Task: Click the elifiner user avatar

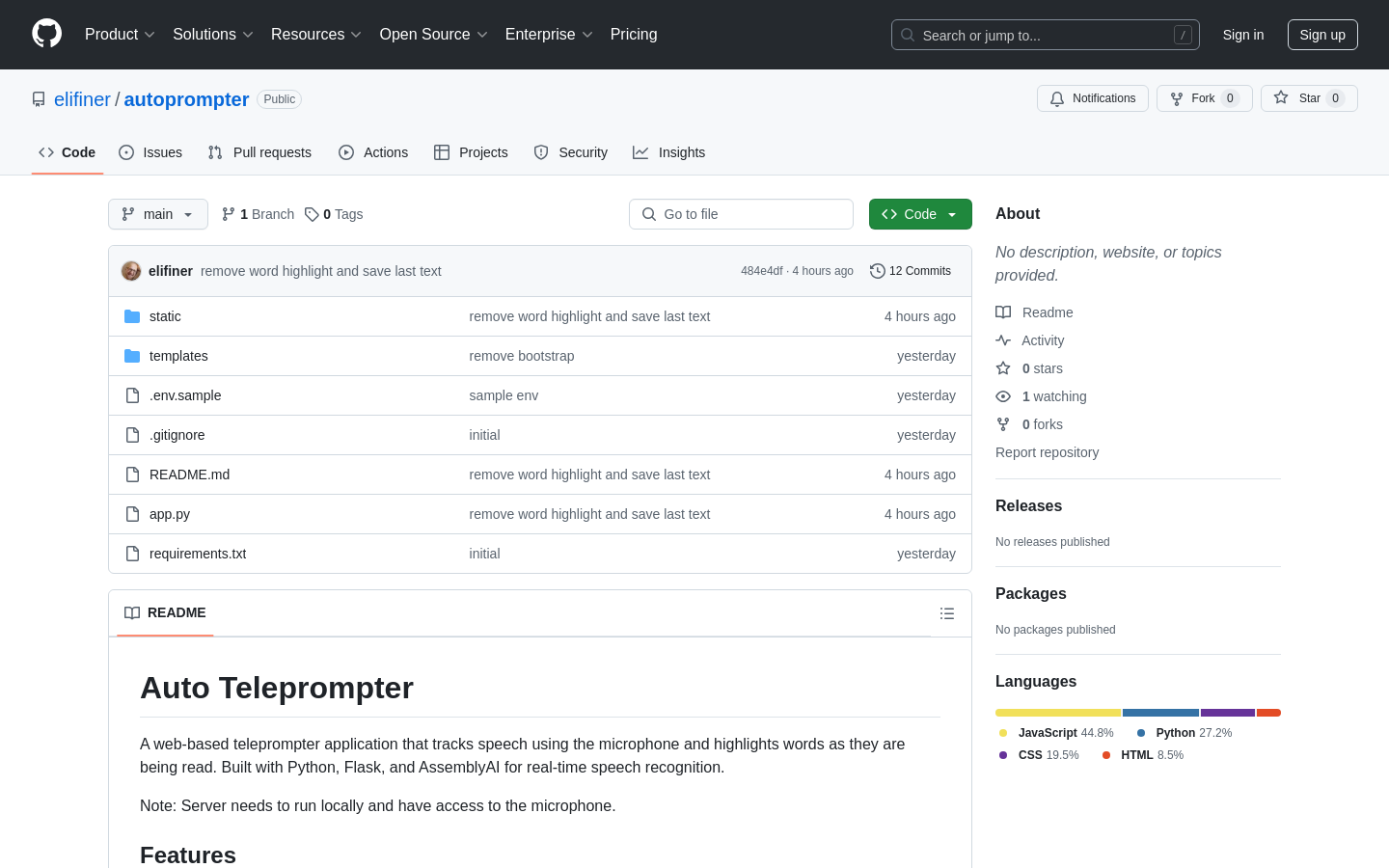Action: point(131,271)
